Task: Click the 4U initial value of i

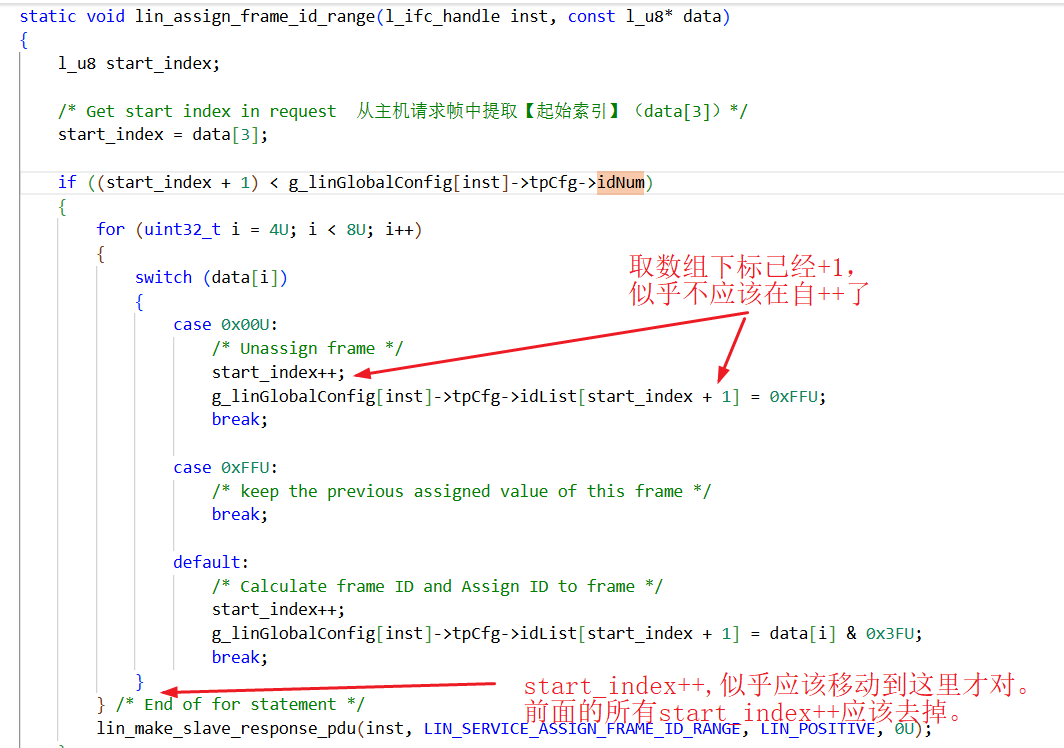Action: coord(279,229)
